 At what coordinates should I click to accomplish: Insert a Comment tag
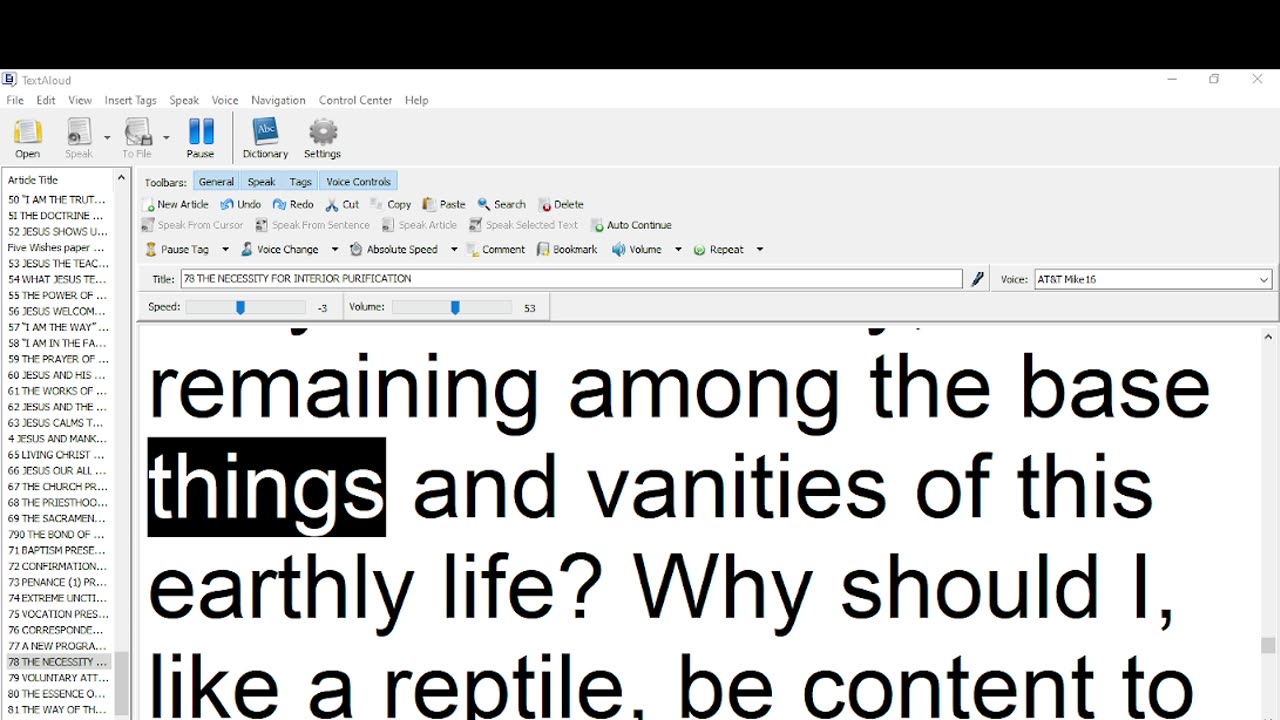pyautogui.click(x=495, y=249)
